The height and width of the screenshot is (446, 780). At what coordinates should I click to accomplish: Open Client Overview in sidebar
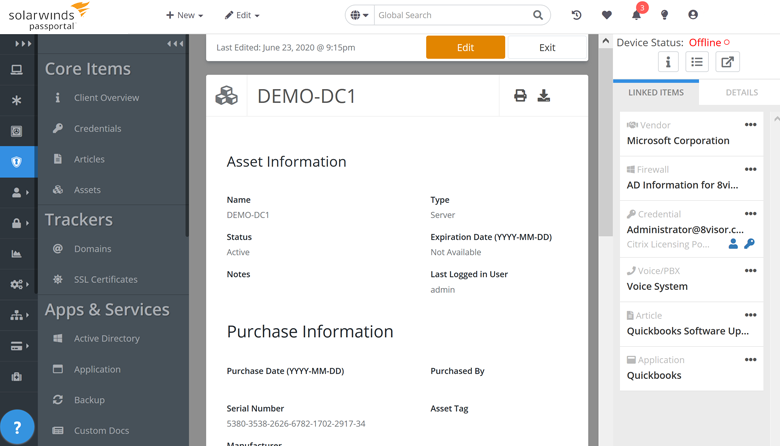pos(106,98)
